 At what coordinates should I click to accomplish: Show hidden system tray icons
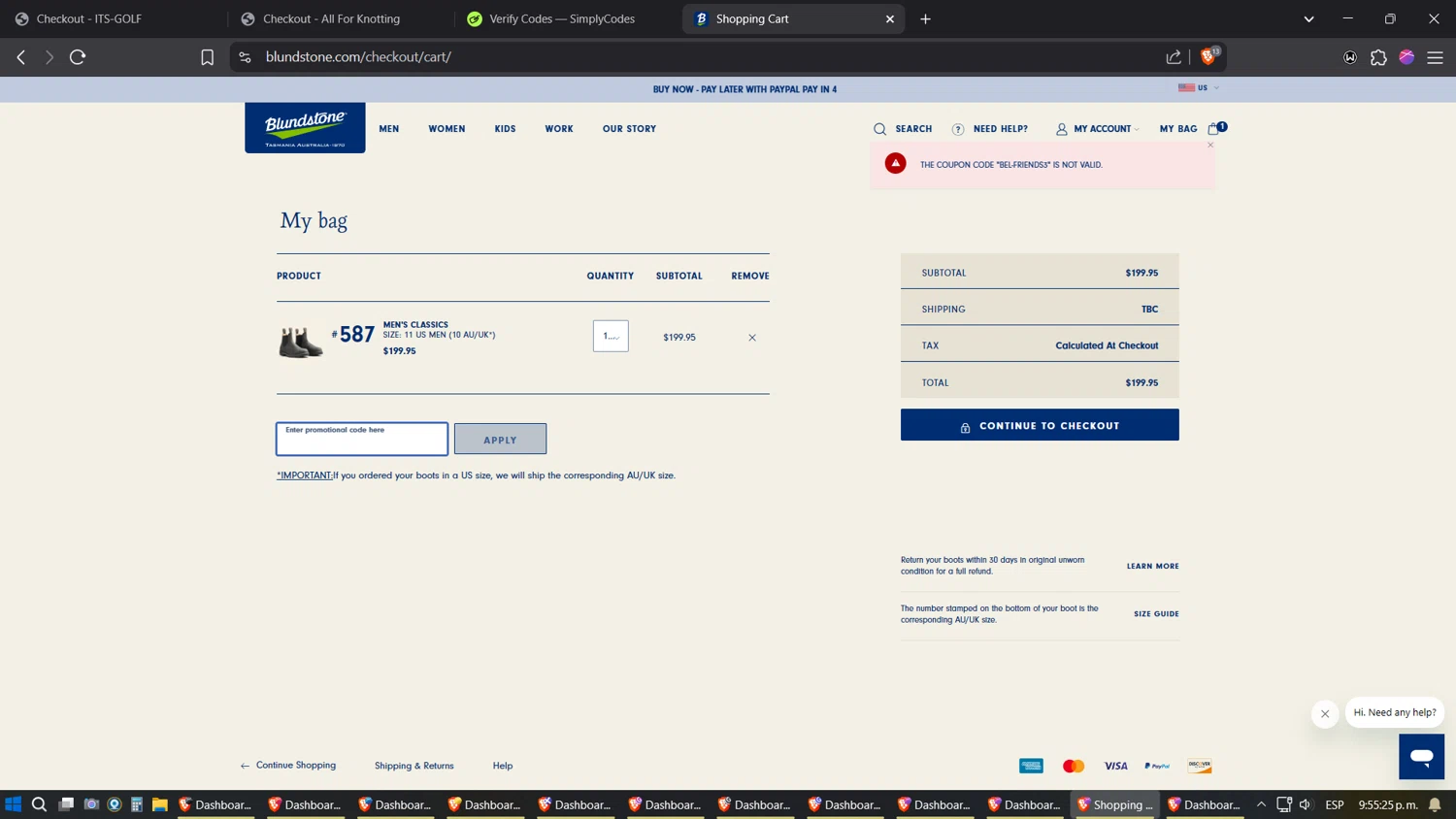[1261, 804]
